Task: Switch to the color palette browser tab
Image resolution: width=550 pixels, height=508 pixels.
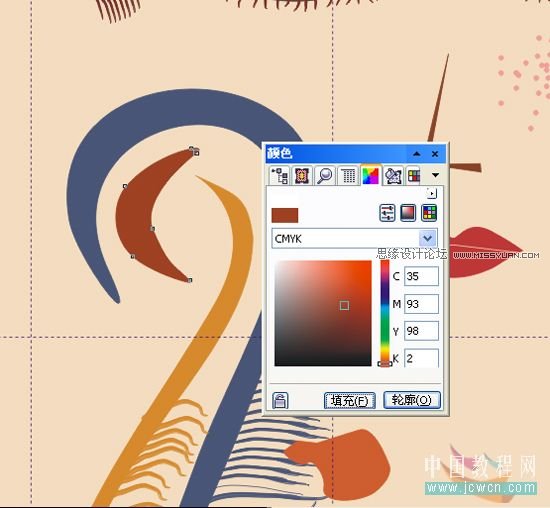Action: pyautogui.click(x=414, y=175)
